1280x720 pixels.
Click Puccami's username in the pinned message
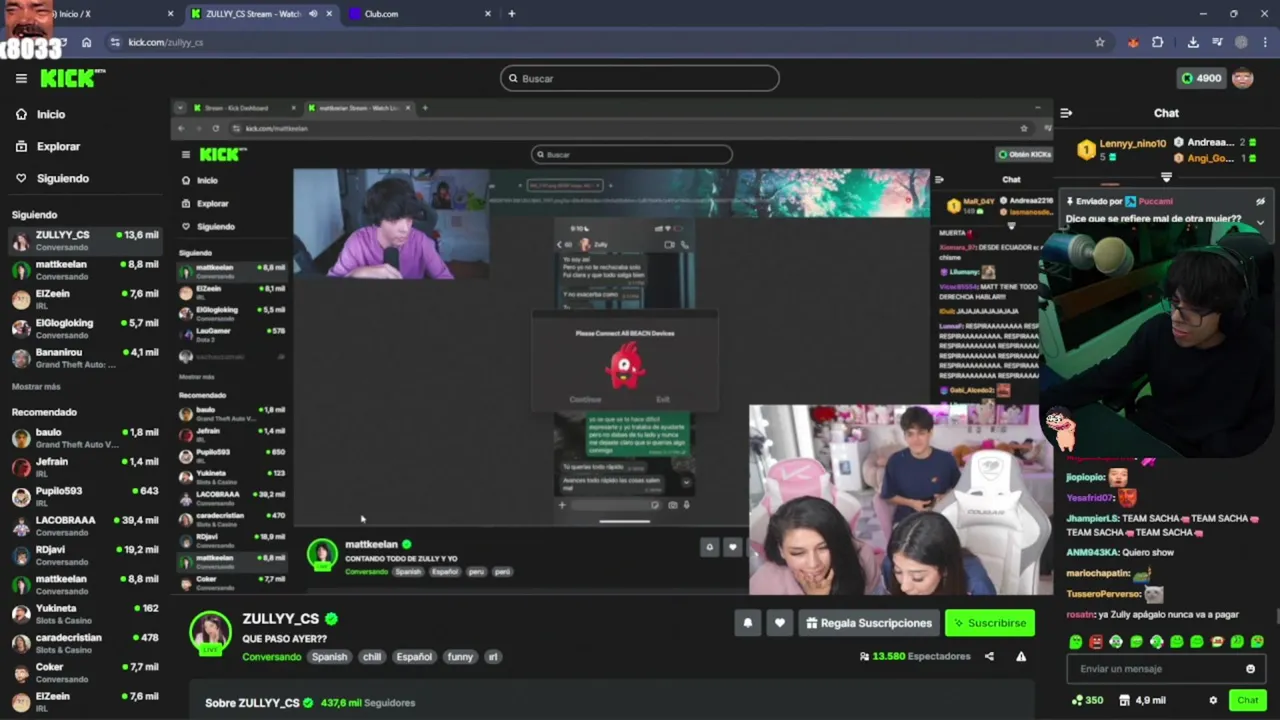1155,201
